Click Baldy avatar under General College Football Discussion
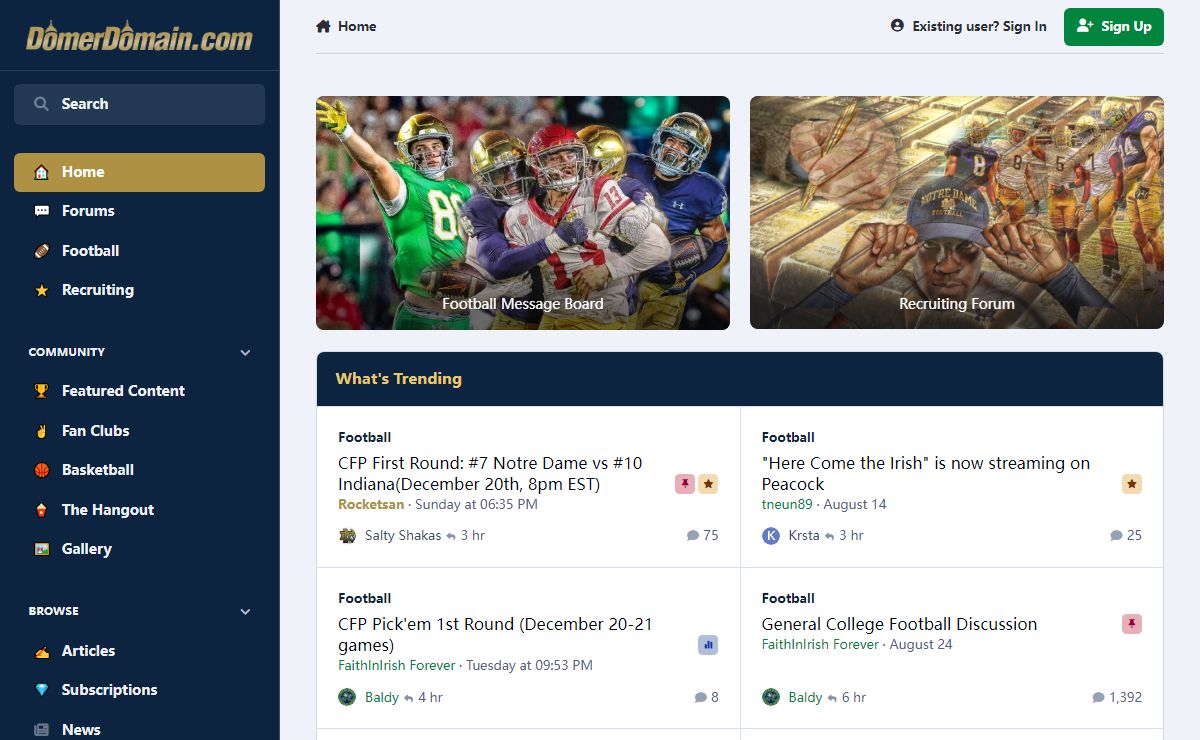The image size is (1200, 740). coord(771,697)
